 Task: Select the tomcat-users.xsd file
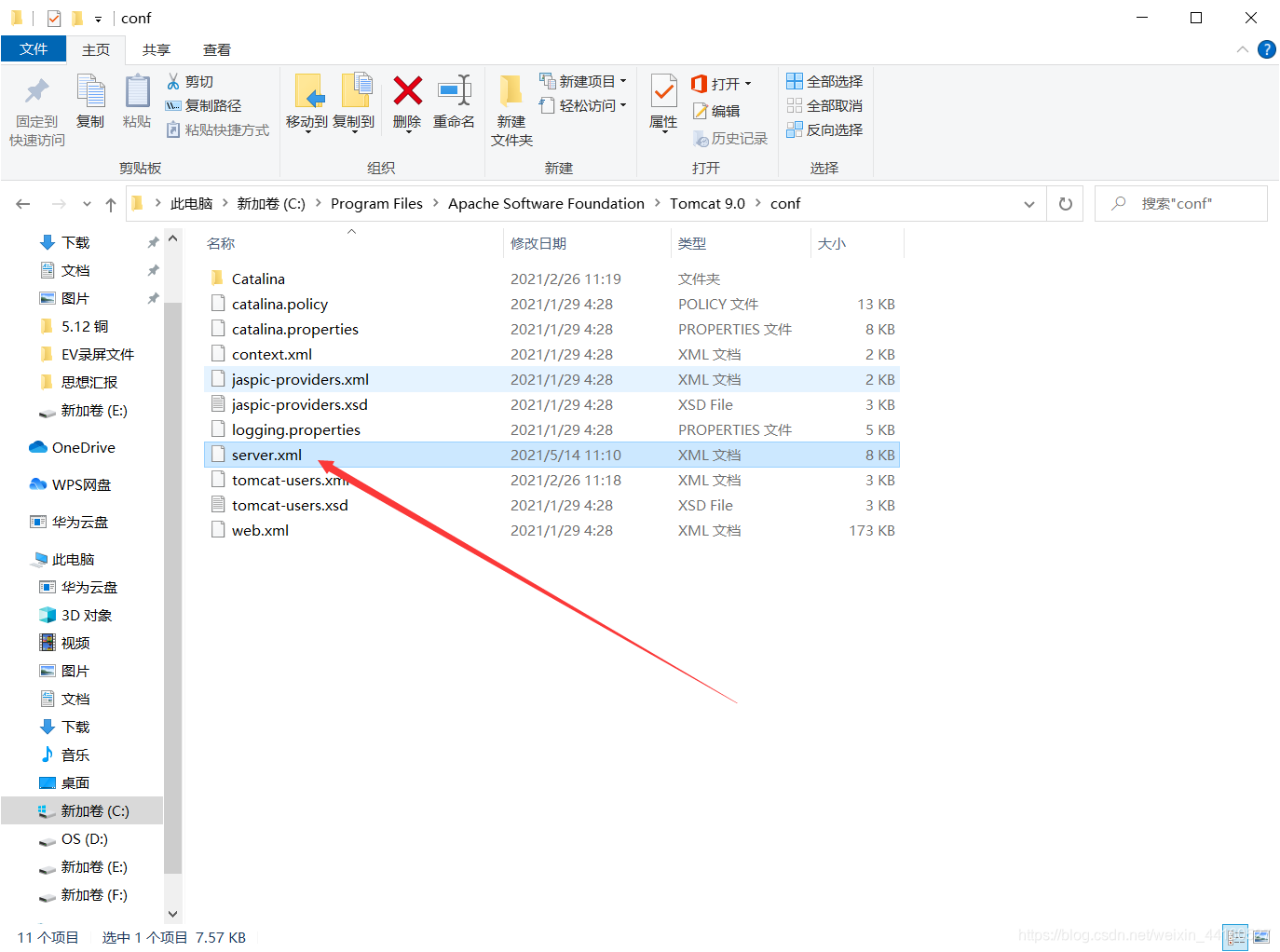click(551, 505)
